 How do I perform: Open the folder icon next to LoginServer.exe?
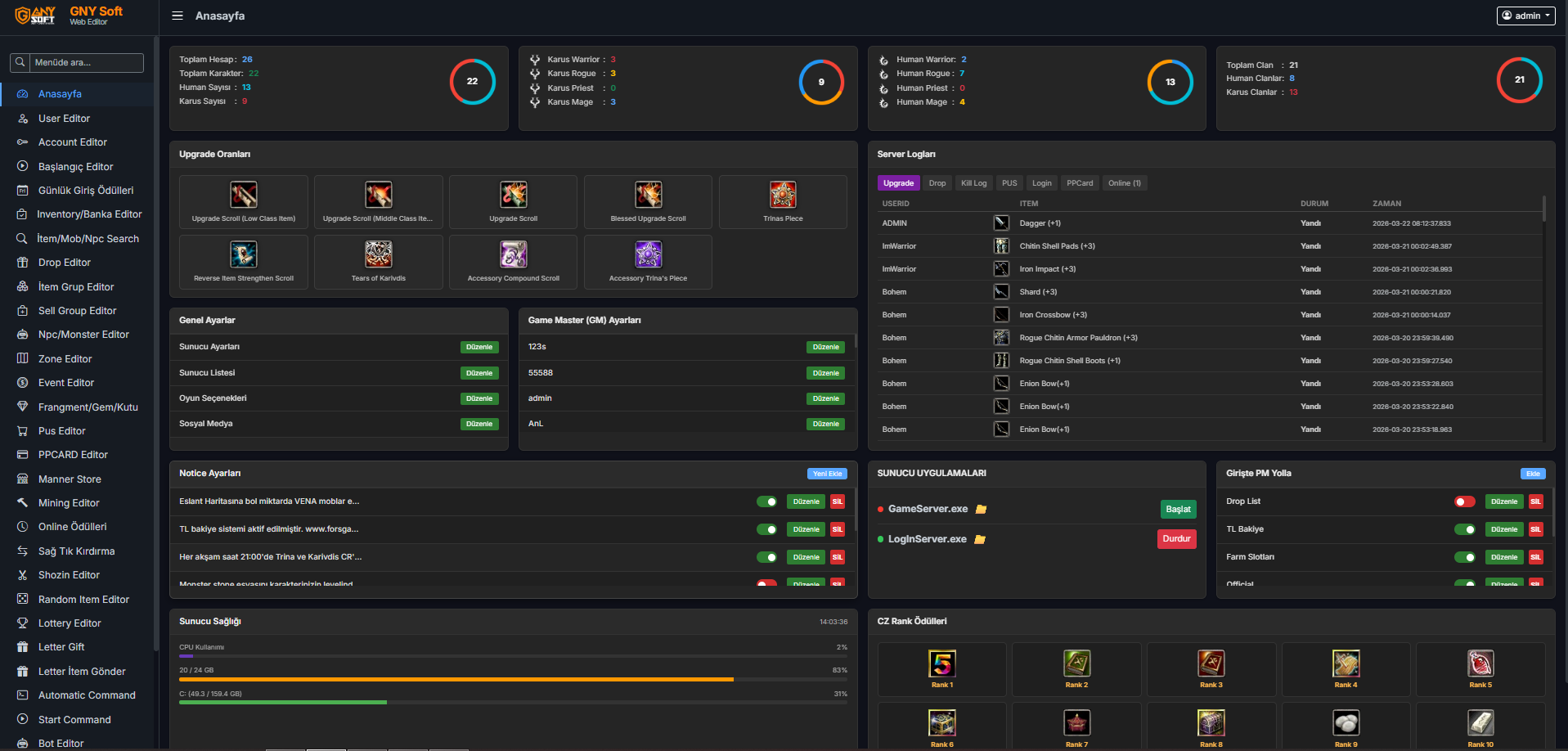pyautogui.click(x=980, y=540)
